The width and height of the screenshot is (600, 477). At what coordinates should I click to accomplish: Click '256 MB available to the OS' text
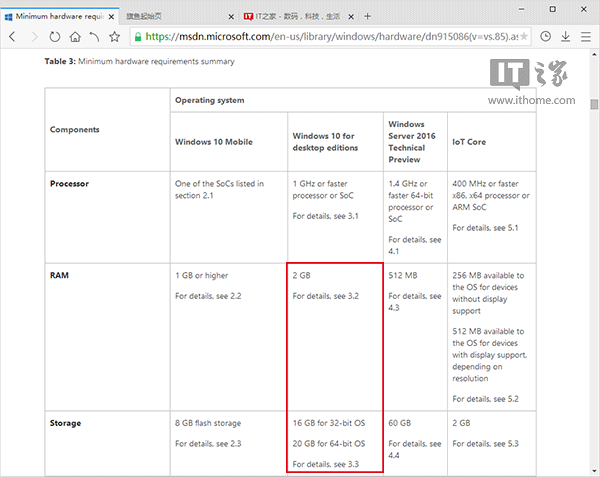click(488, 293)
